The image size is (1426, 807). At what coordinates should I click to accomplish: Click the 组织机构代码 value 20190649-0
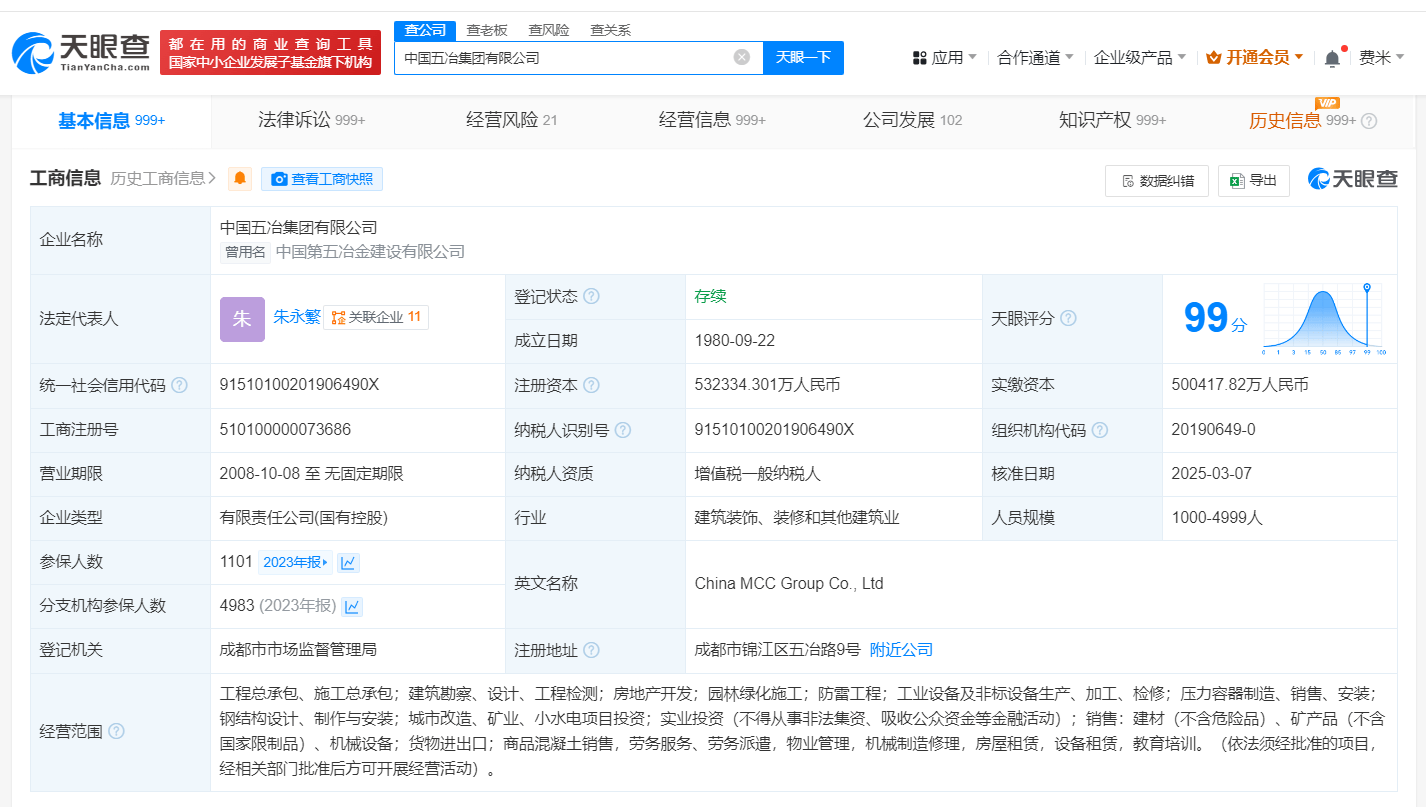pyautogui.click(x=1213, y=430)
